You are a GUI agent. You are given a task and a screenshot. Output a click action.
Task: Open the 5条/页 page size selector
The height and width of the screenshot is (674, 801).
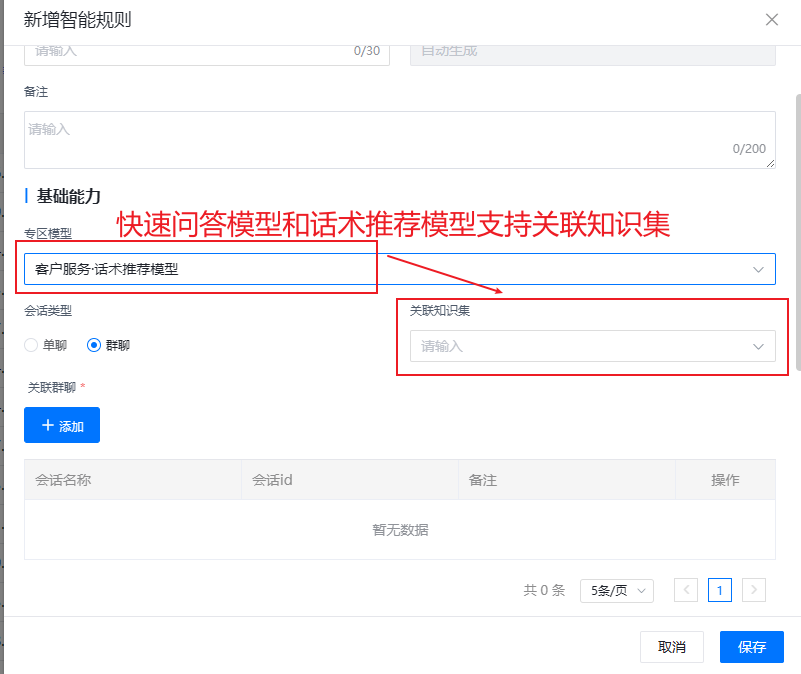pos(616,590)
